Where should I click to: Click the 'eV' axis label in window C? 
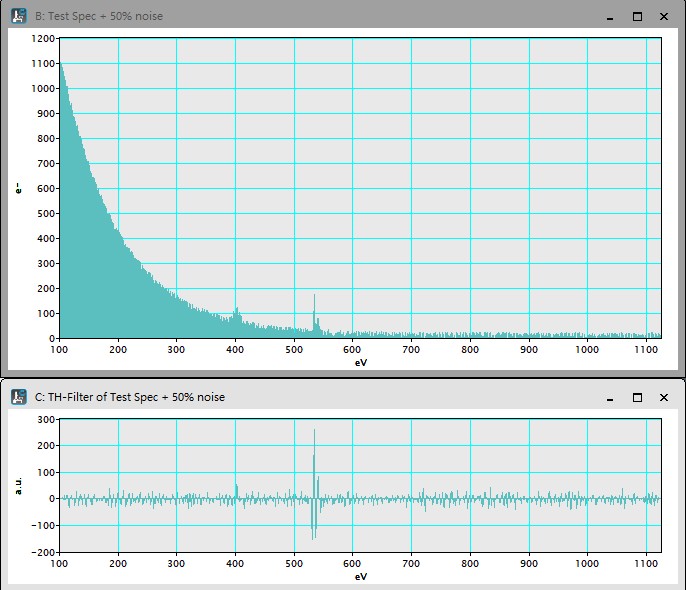point(361,576)
